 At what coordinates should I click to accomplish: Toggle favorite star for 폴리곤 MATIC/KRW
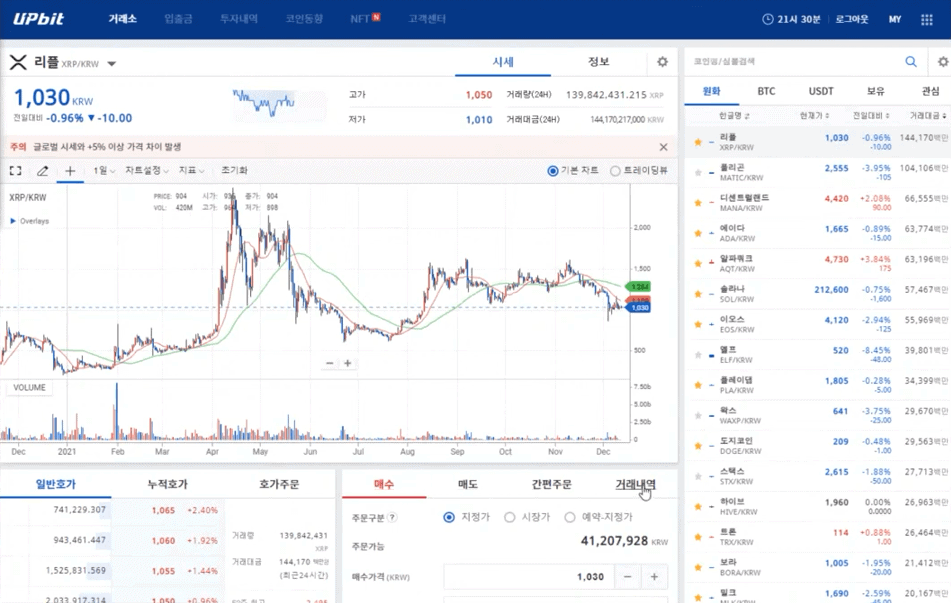698,172
